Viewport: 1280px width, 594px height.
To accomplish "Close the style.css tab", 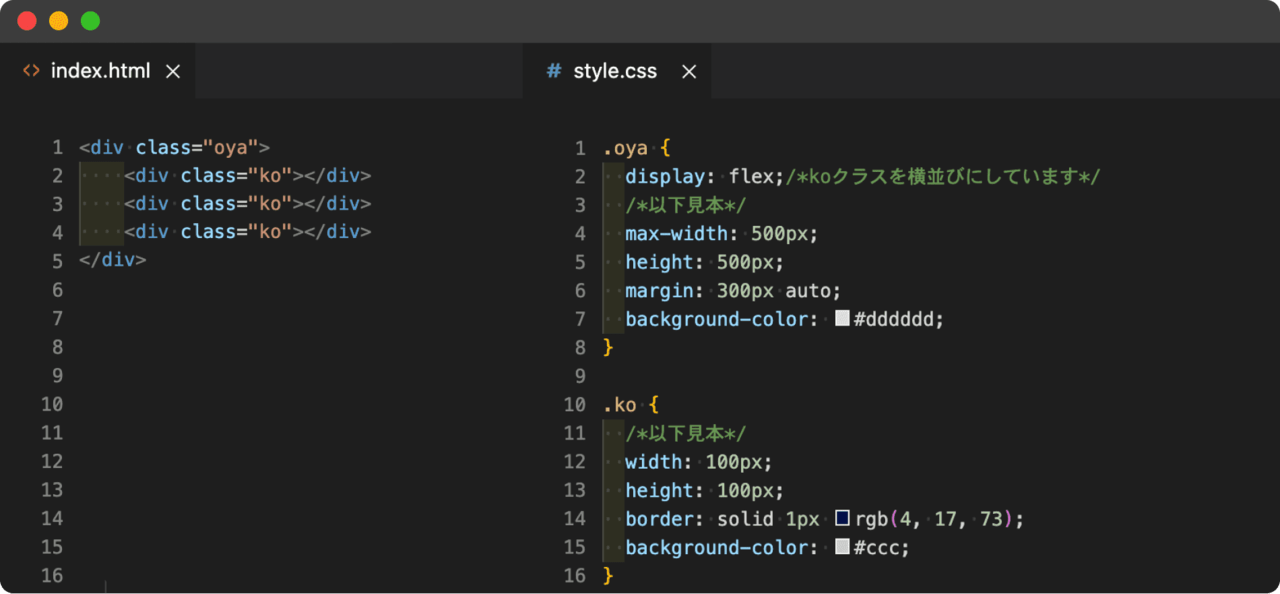I will [689, 71].
